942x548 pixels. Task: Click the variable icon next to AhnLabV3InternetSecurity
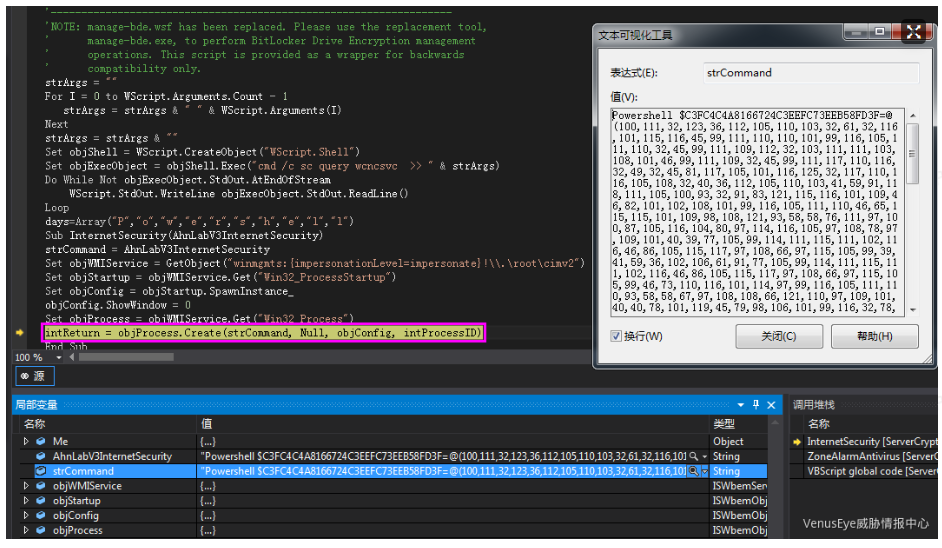(41, 457)
